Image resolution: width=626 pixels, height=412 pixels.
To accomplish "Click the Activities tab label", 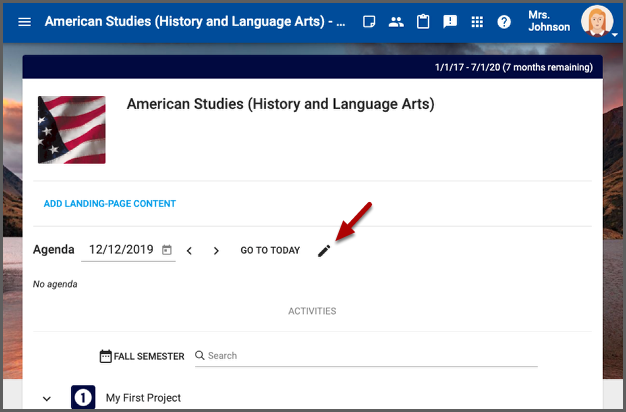I will coord(312,311).
